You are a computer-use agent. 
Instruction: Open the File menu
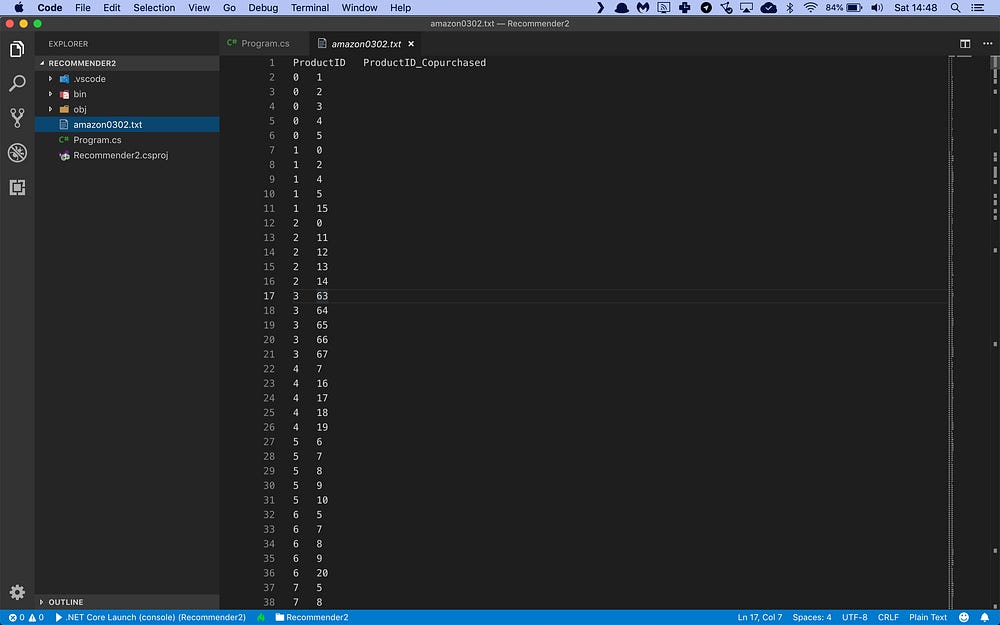point(83,8)
